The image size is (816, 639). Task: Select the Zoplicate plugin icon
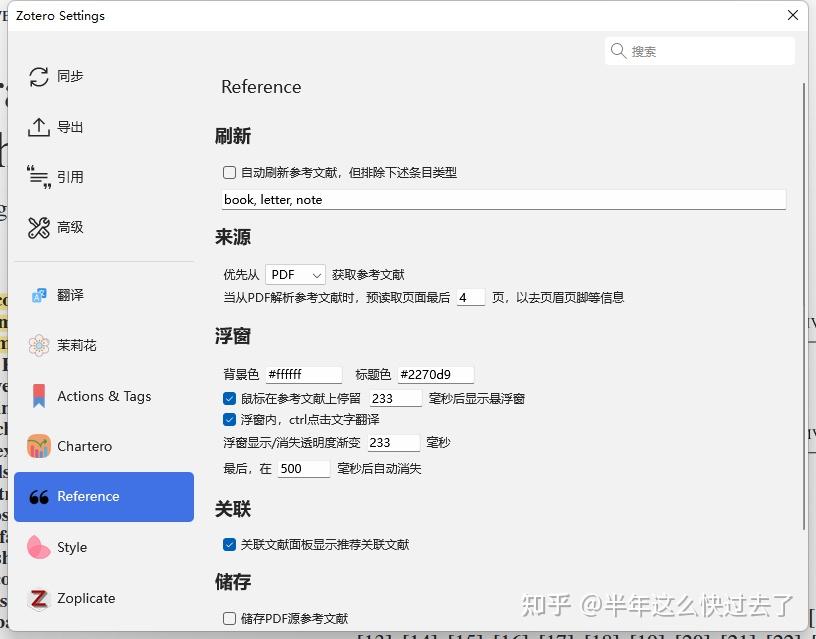tap(37, 598)
